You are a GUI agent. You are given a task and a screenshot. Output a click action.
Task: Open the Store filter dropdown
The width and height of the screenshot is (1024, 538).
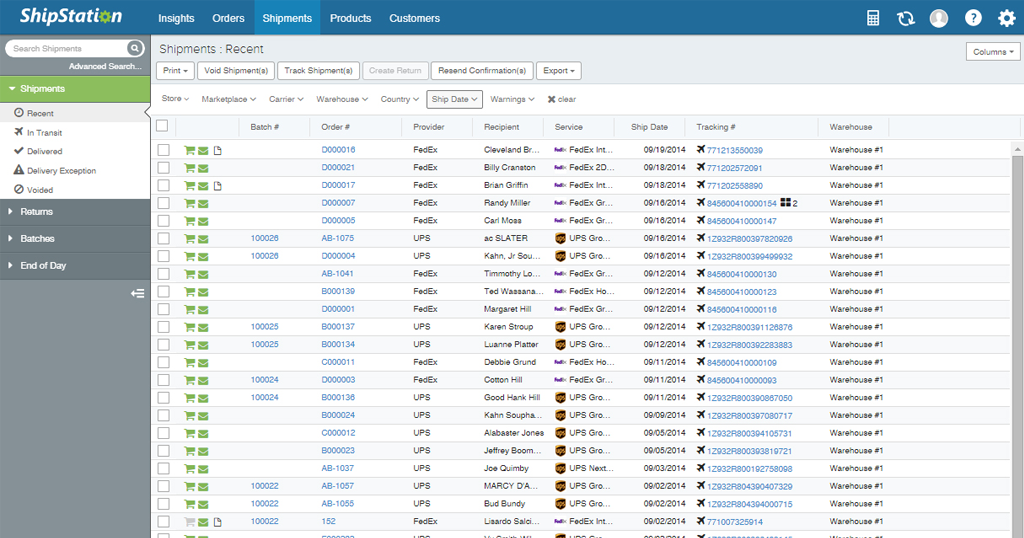click(x=175, y=99)
